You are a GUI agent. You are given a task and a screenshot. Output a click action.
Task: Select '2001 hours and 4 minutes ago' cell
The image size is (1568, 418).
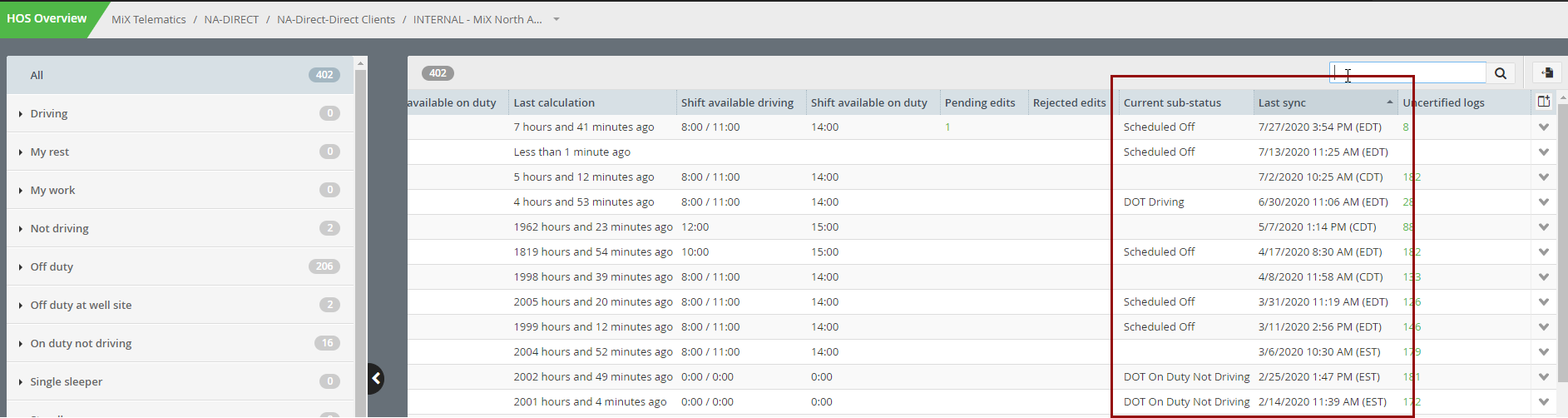point(591,402)
